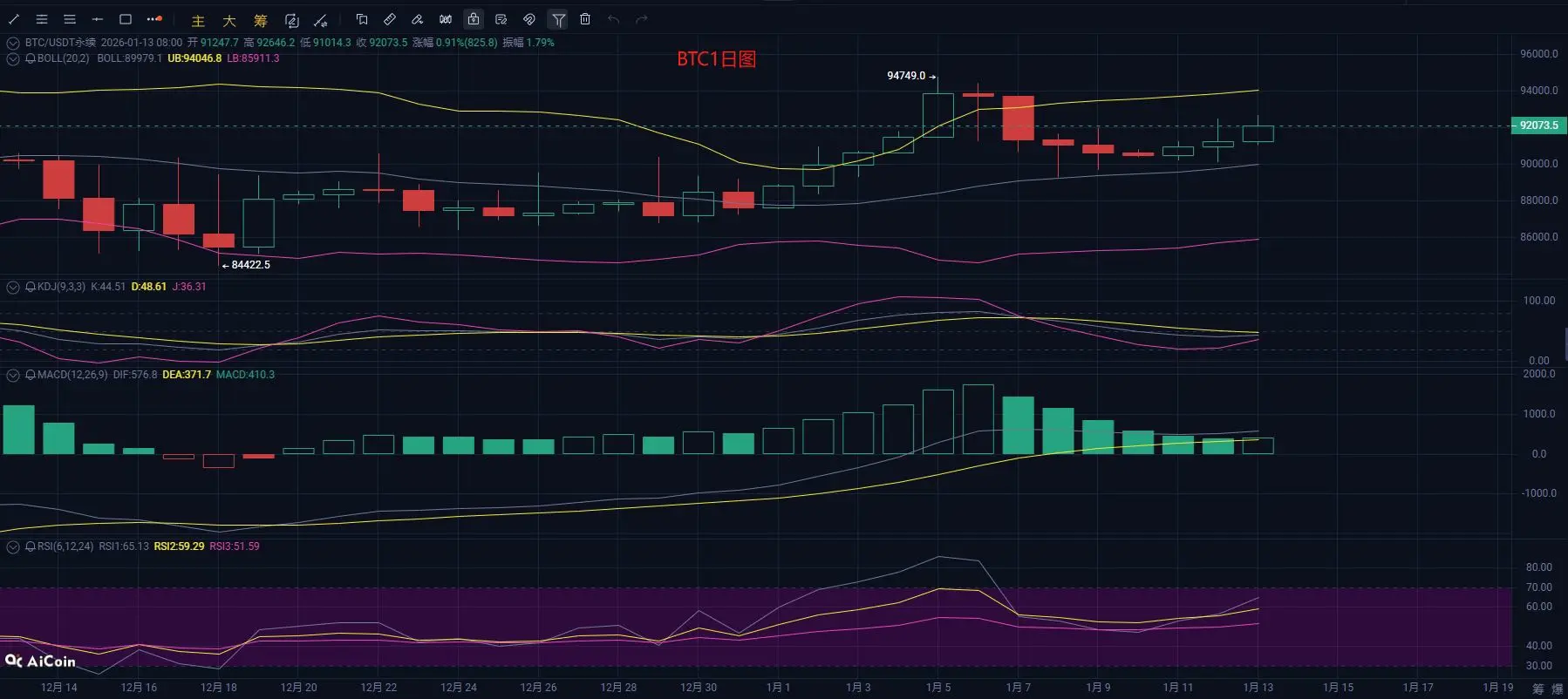Select the three horizontal lines drawing tool
The width and height of the screenshot is (1568, 699).
tap(70, 19)
